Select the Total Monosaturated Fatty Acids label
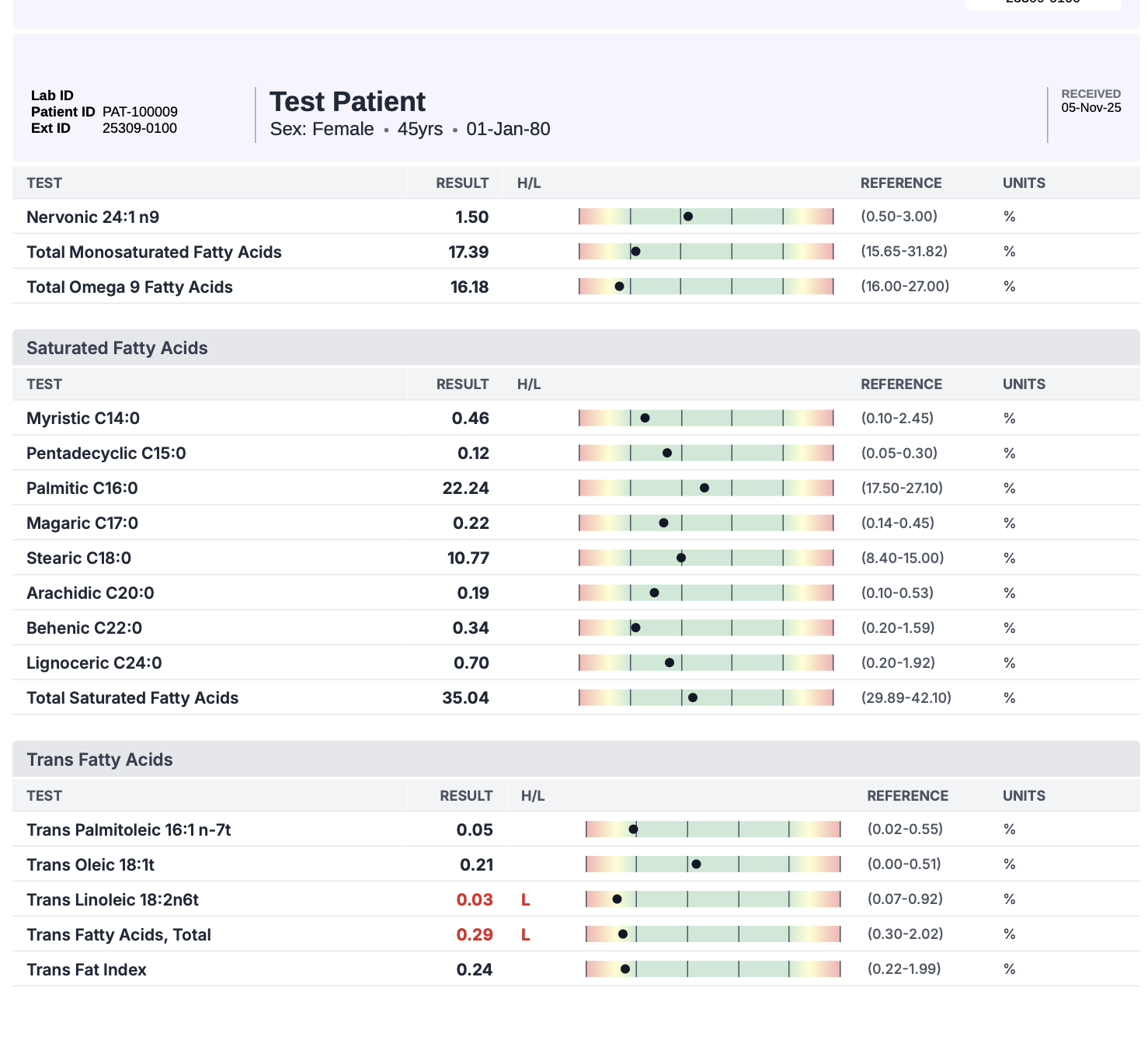Image resolution: width=1148 pixels, height=1064 pixels. point(154,252)
